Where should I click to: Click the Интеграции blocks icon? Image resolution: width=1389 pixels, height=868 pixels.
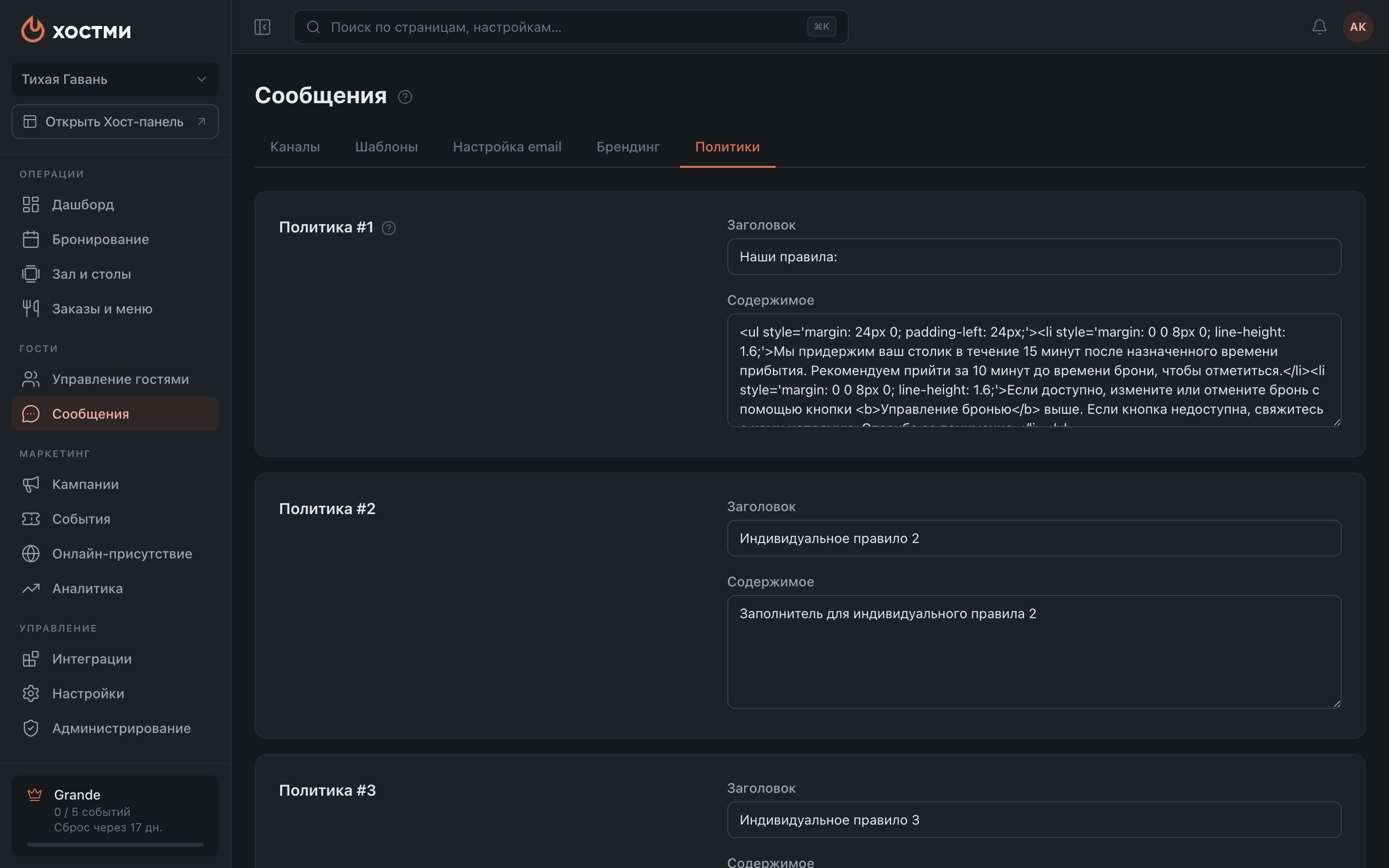[31, 658]
